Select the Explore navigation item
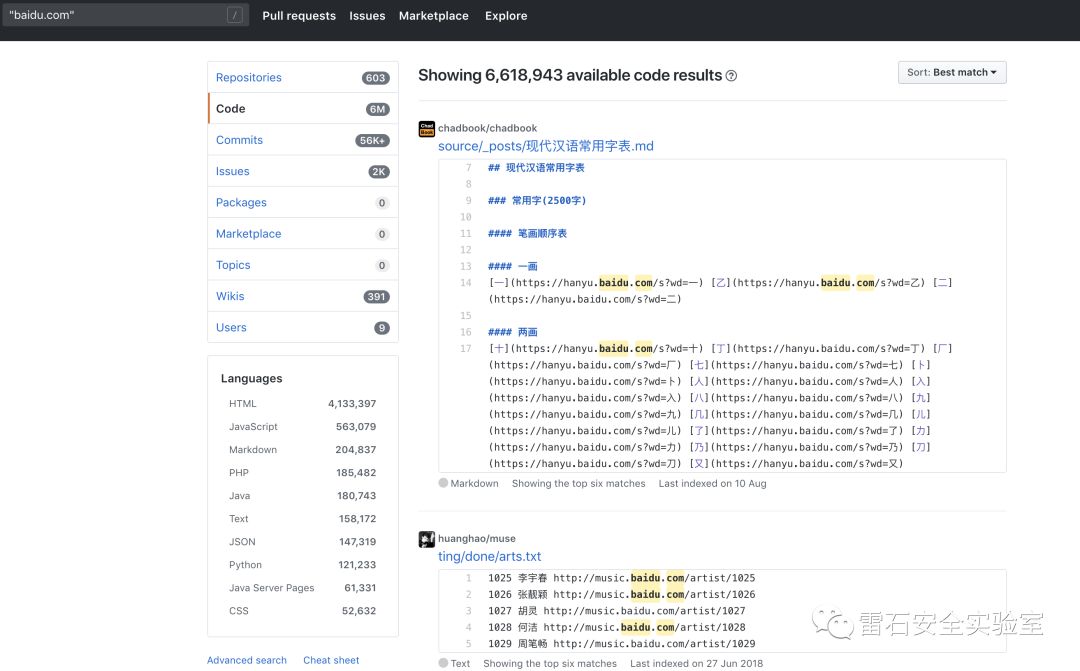 506,16
